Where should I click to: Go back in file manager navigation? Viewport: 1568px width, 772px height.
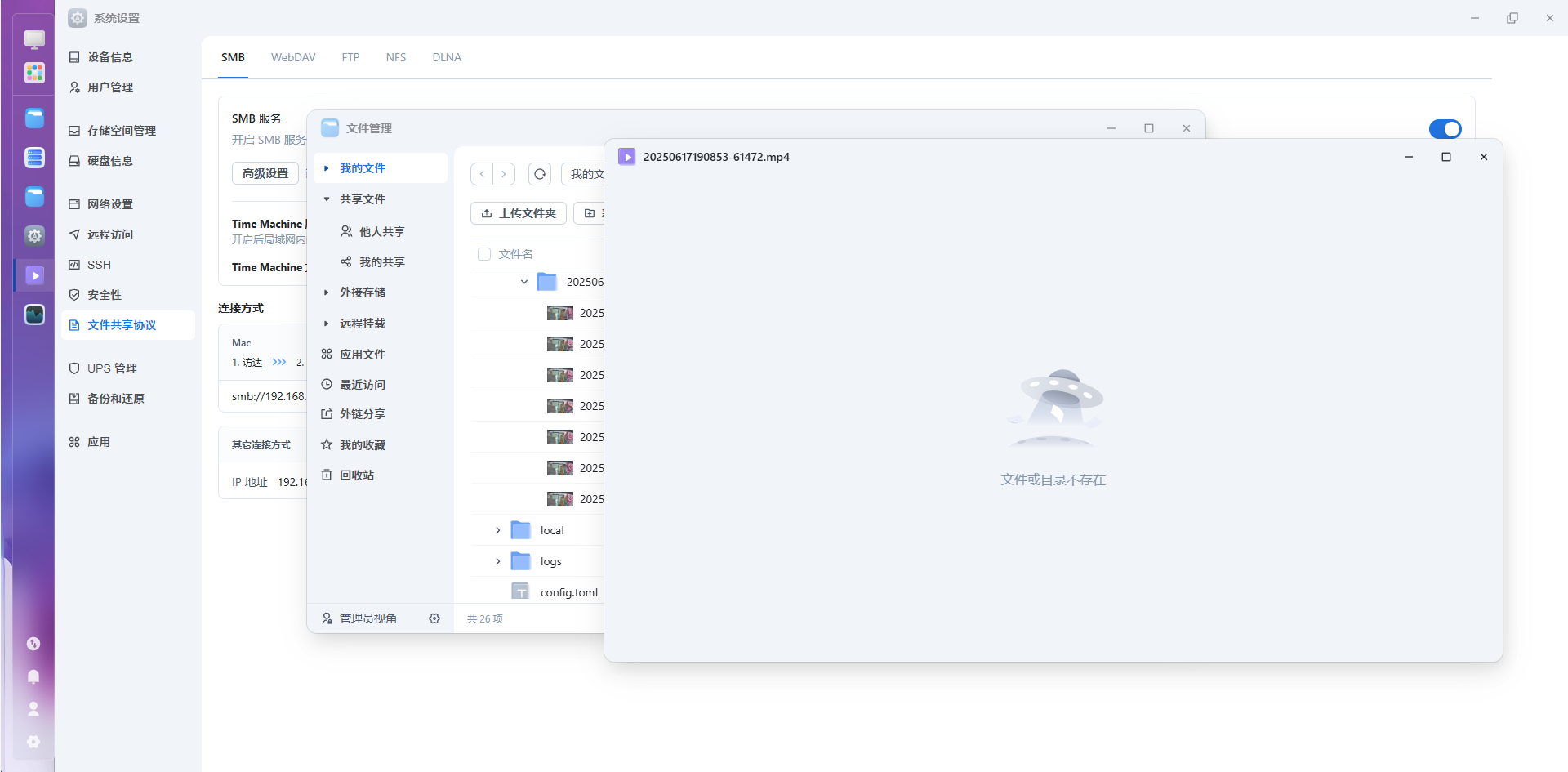(482, 174)
